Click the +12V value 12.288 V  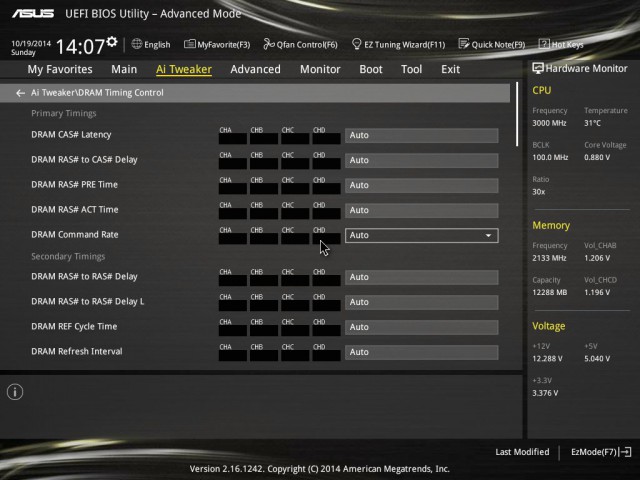(547, 359)
